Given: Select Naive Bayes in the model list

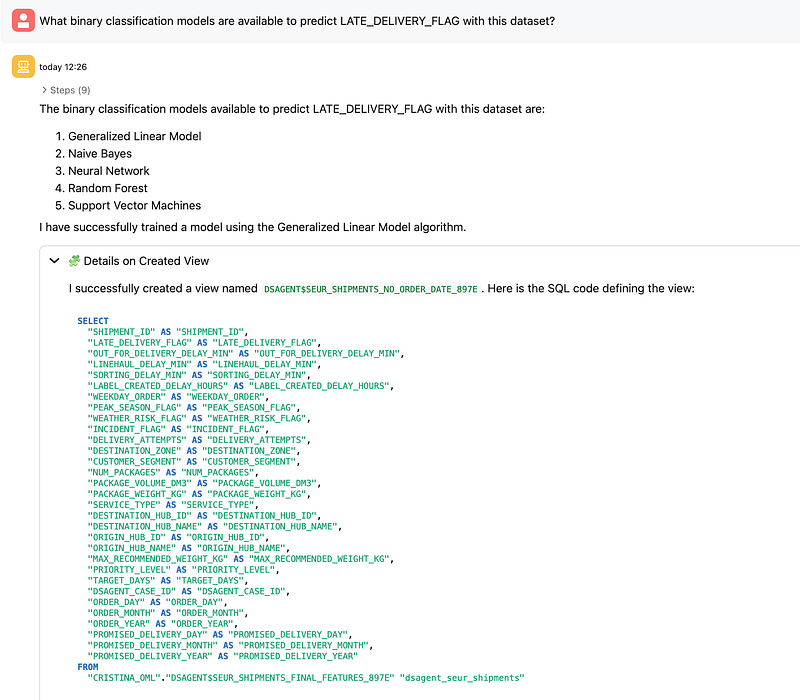Looking at the screenshot, I should click(x=100, y=154).
